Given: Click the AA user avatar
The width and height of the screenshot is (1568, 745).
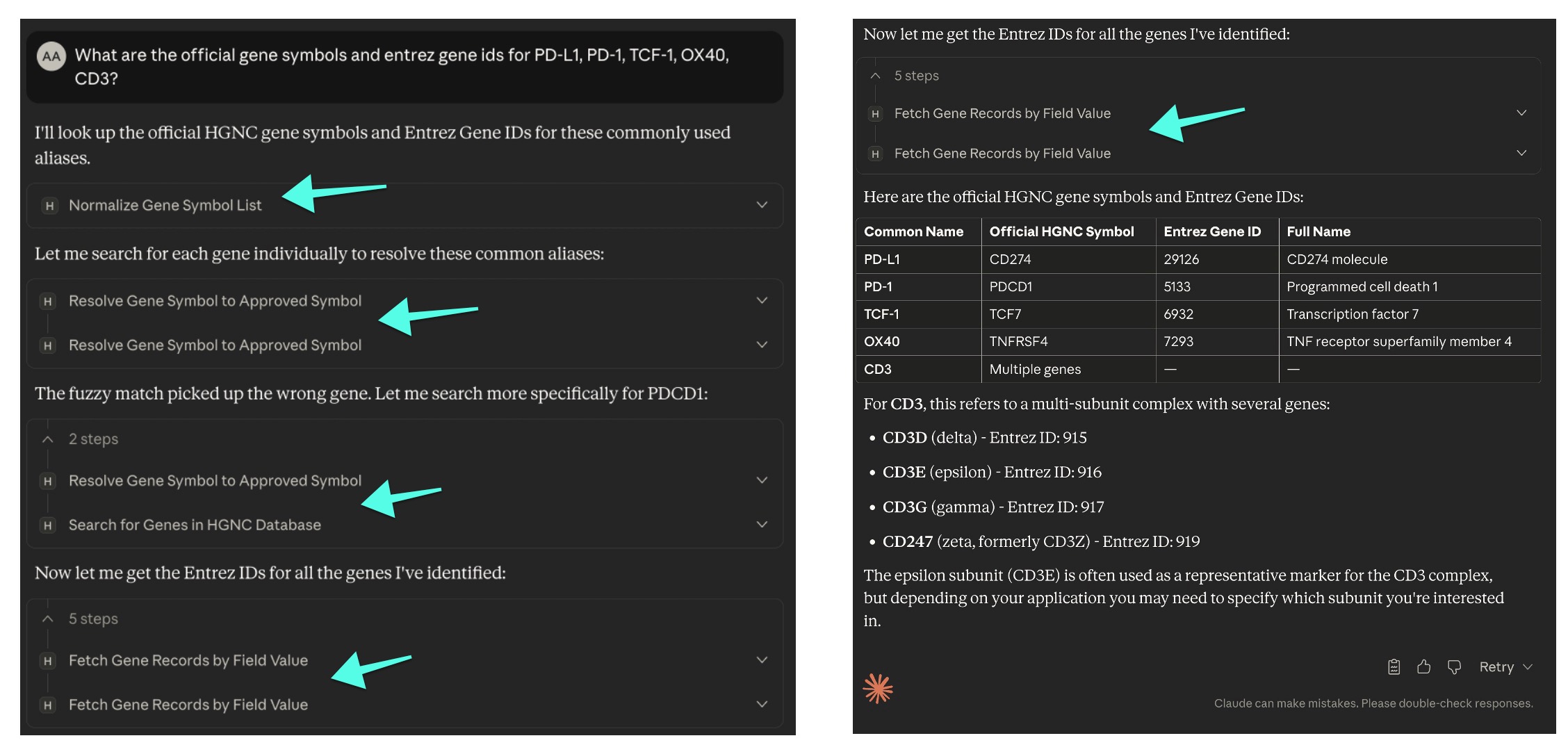Looking at the screenshot, I should (49, 57).
